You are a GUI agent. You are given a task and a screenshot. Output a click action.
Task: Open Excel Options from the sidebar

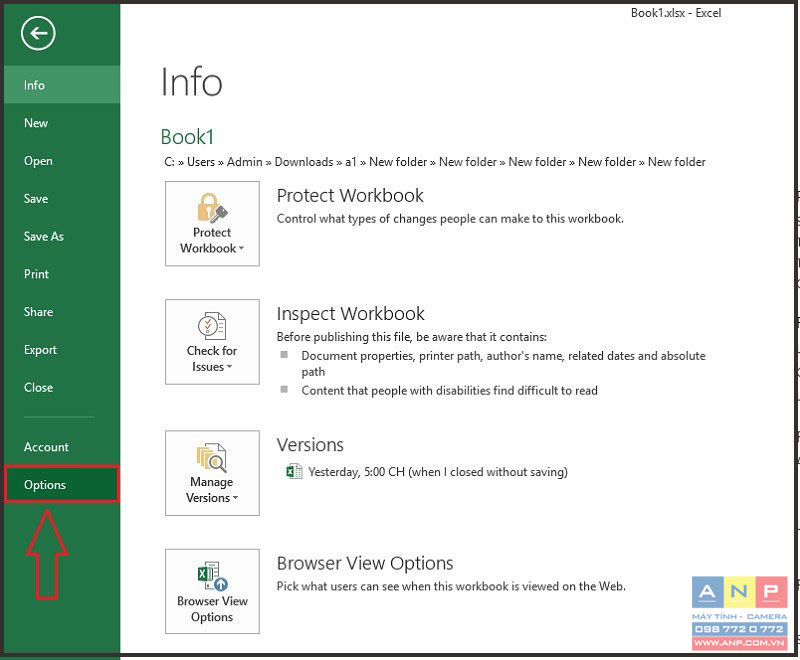point(62,485)
